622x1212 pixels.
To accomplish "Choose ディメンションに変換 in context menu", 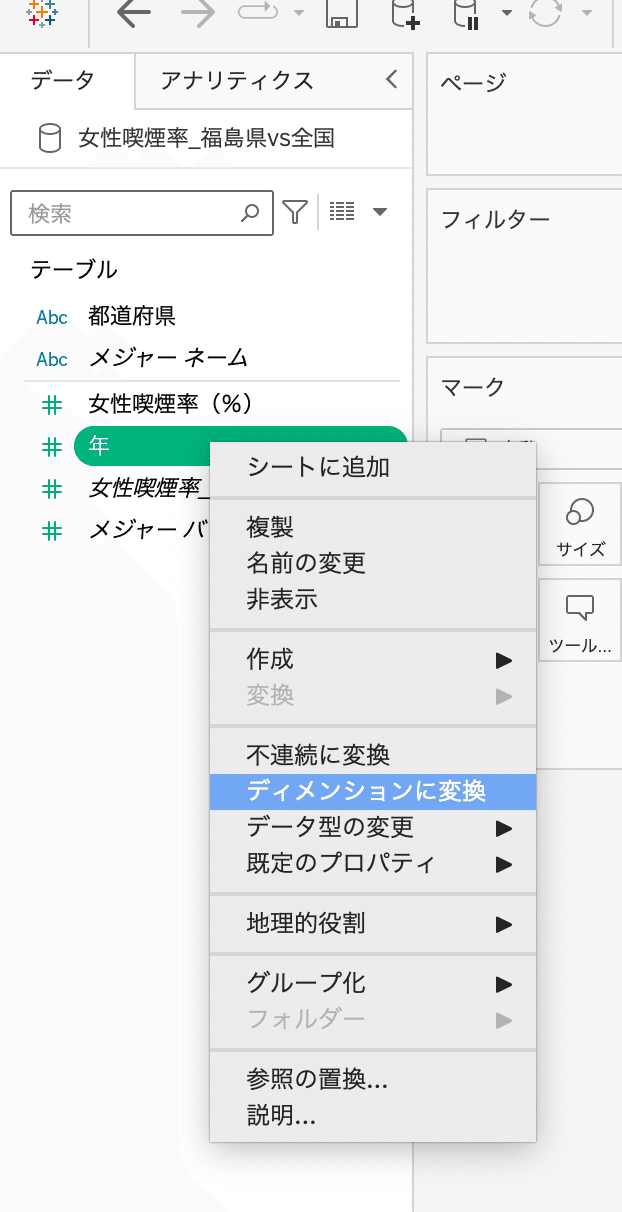I will click(x=373, y=791).
